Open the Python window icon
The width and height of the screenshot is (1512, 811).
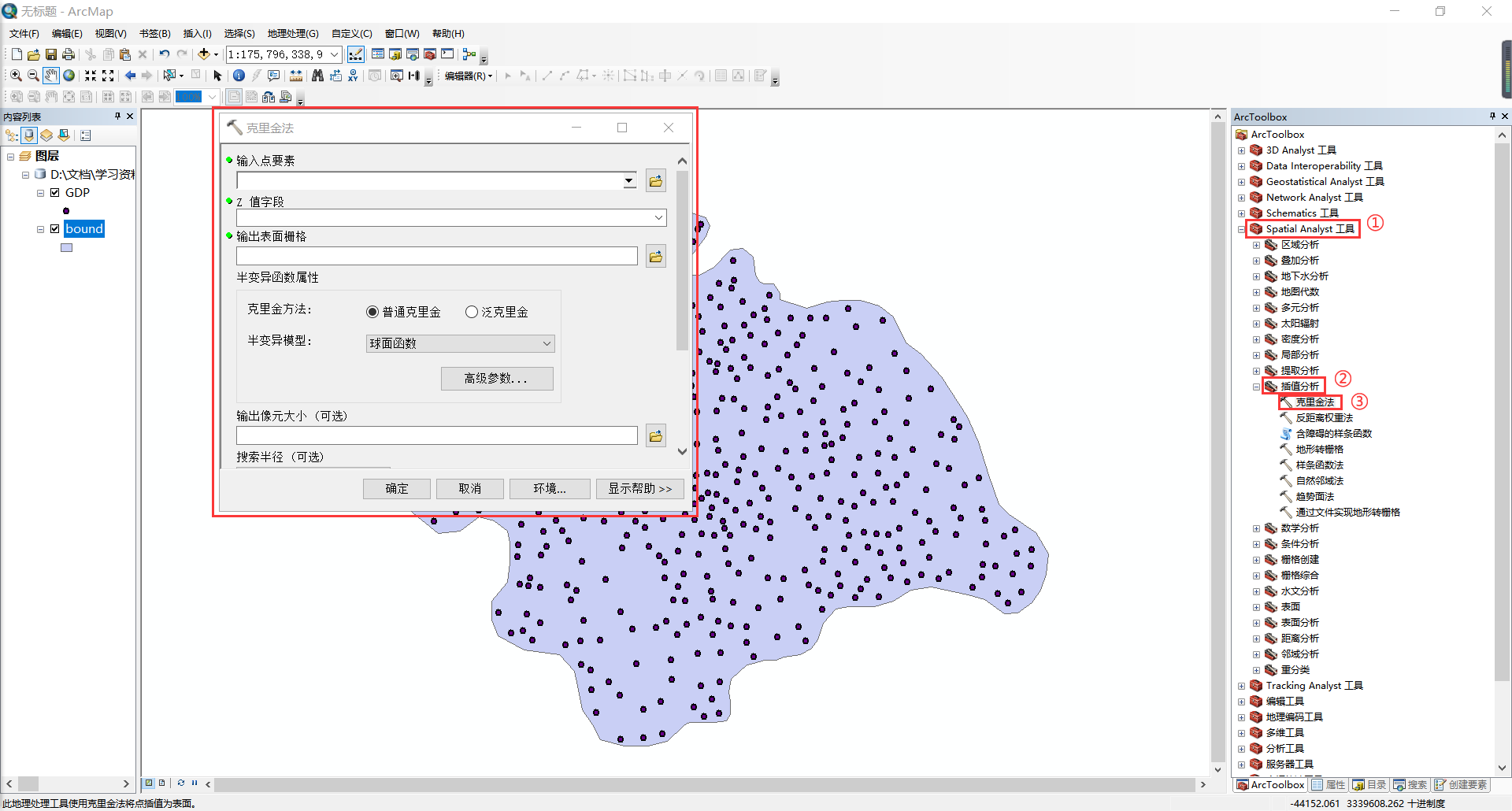(447, 54)
